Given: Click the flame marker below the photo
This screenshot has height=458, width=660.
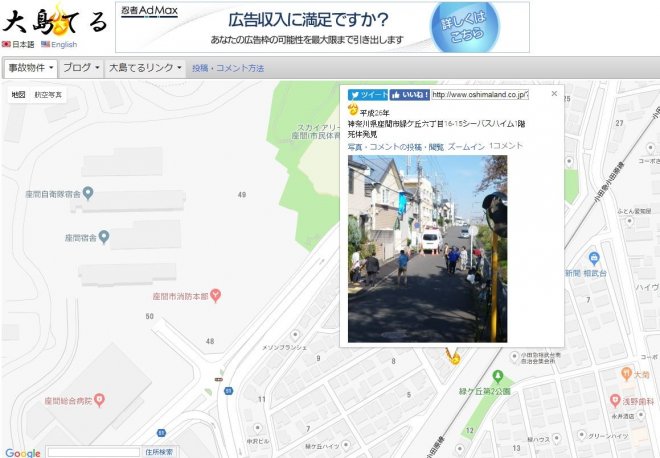Looking at the screenshot, I should tap(455, 355).
